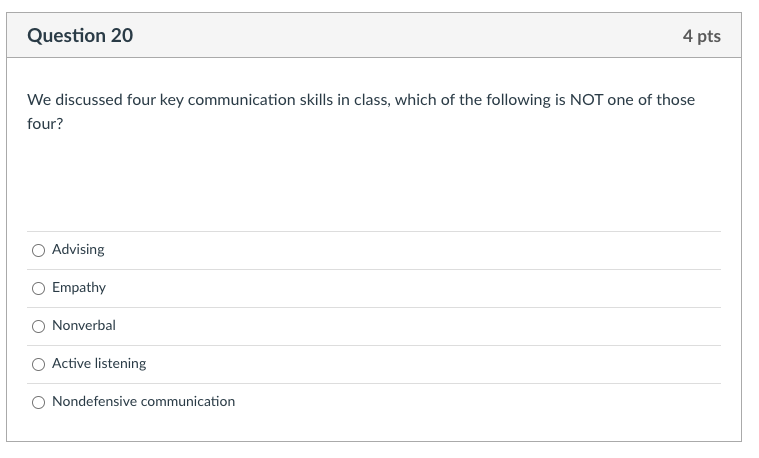Check the Nondefensive communication radio button

point(38,402)
